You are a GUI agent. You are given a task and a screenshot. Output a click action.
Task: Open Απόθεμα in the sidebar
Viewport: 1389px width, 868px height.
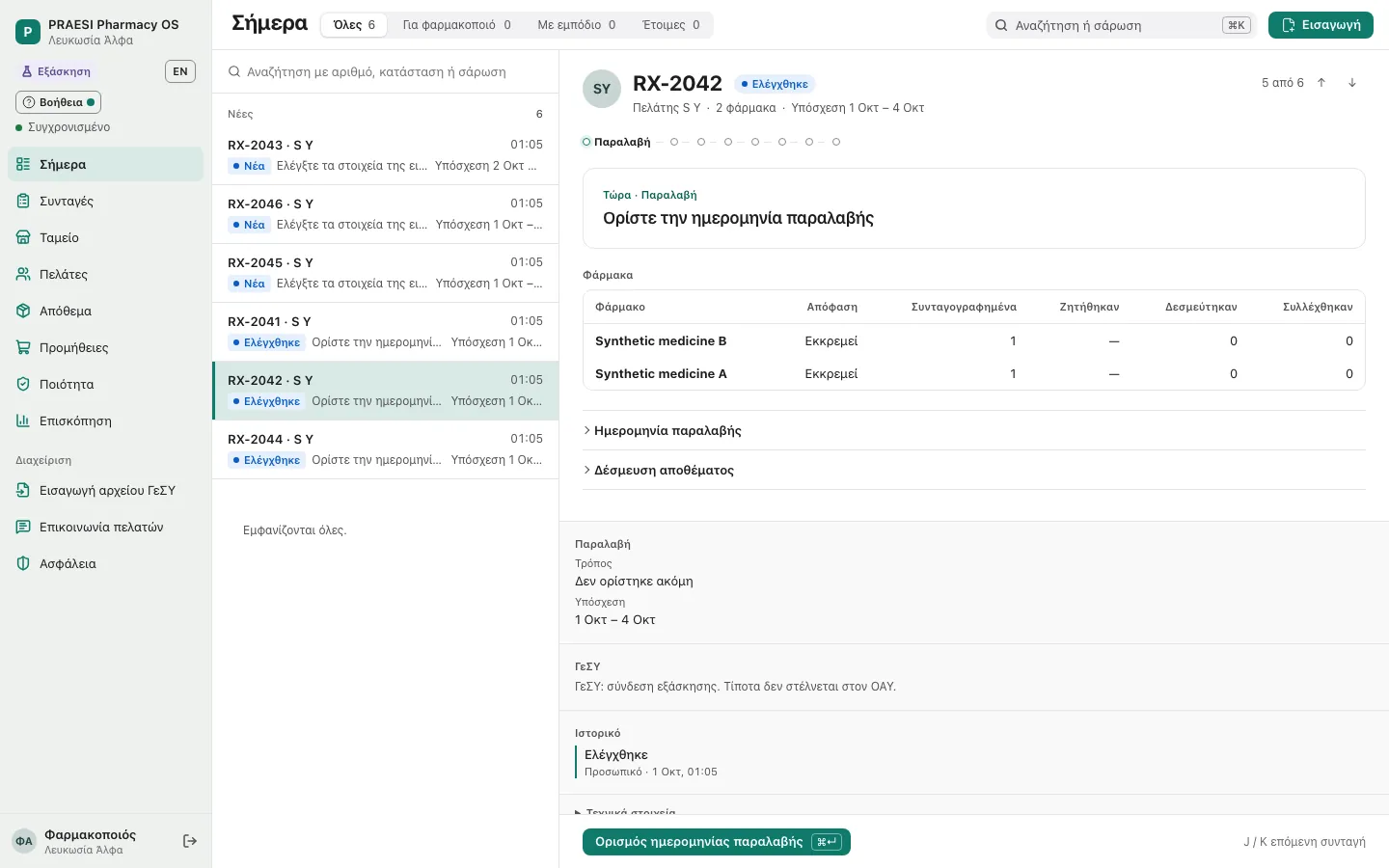click(x=106, y=311)
